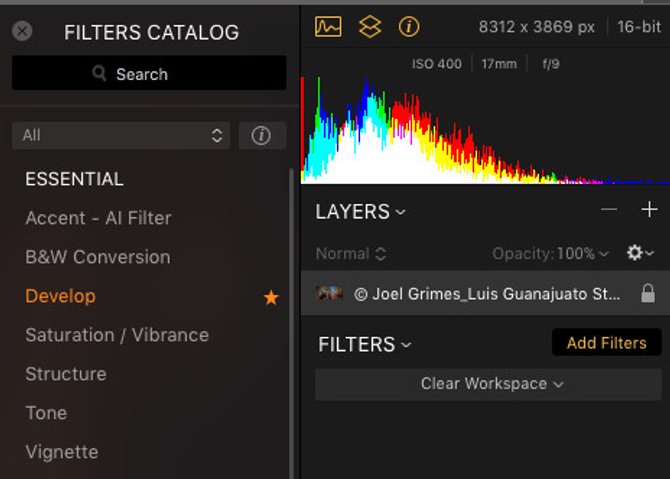
Task: Collapse the FILTERS section header
Action: point(364,344)
